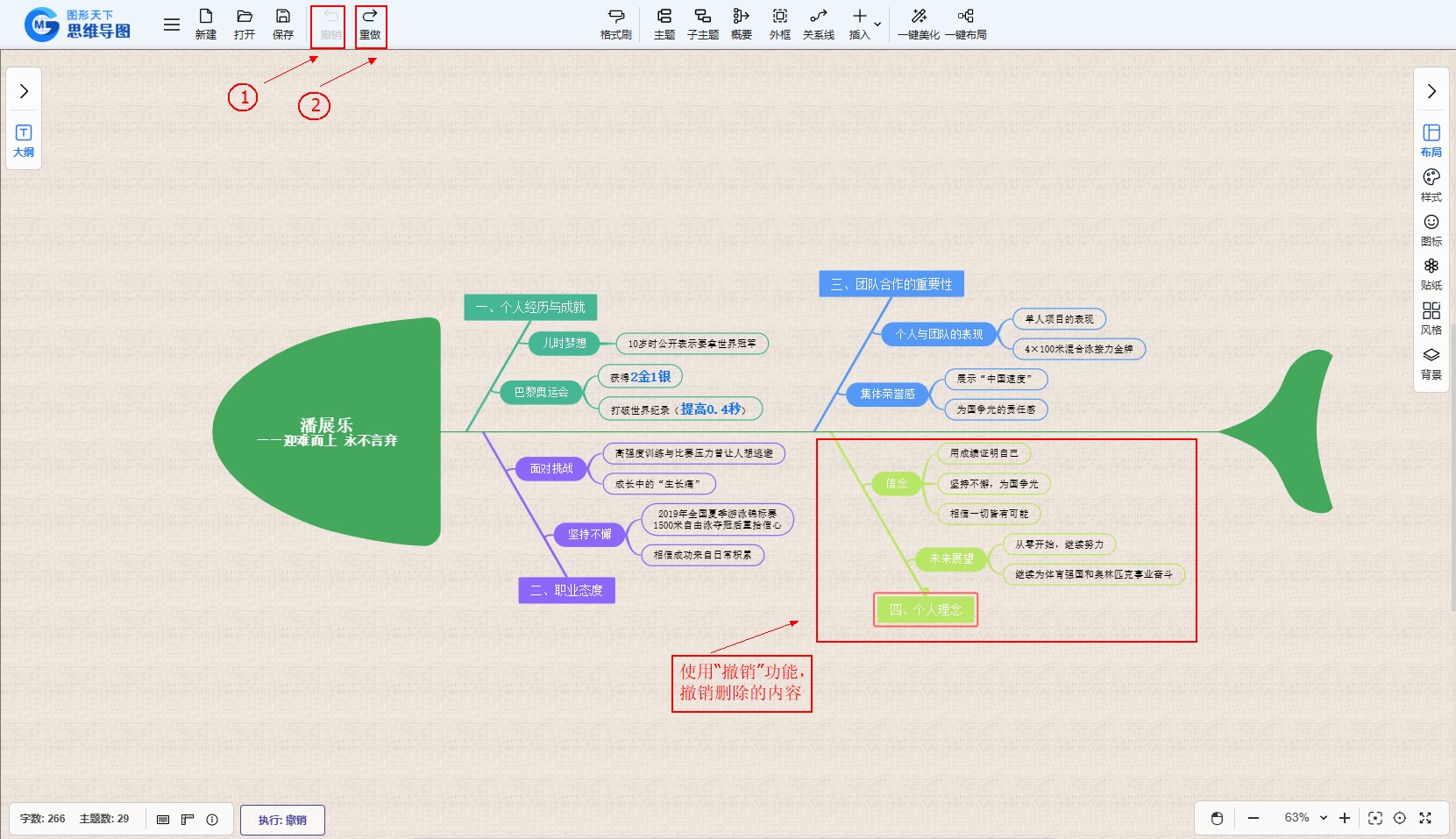1456x839 pixels.
Task: Switch to the 布局 layout tab
Action: click(1431, 139)
